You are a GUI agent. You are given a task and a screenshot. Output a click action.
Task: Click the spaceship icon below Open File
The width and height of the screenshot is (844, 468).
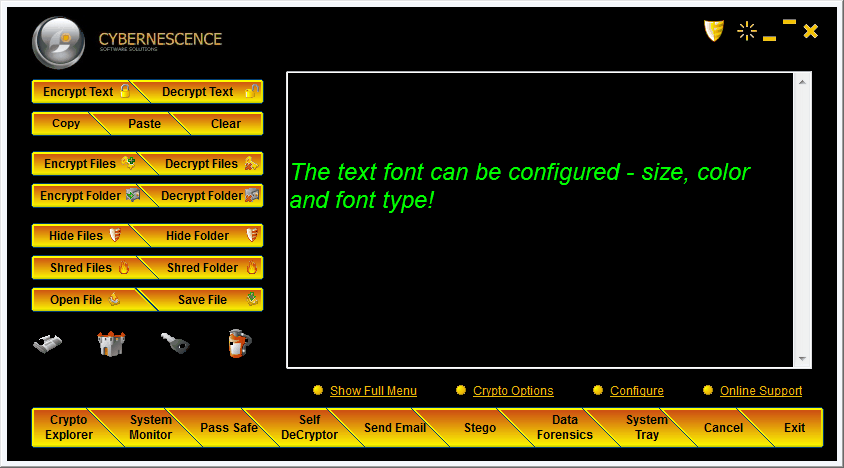(x=47, y=343)
